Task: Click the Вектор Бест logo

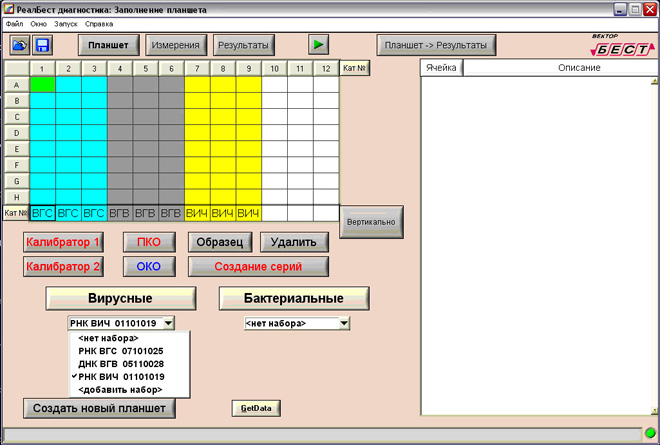Action: click(x=622, y=45)
